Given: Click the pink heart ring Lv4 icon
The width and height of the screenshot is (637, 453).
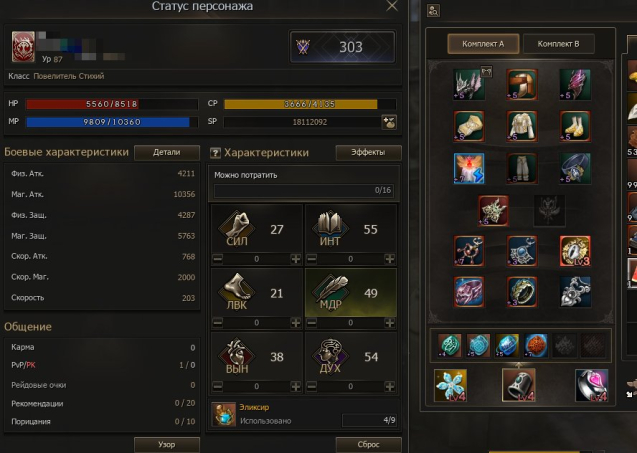Looking at the screenshot, I should pyautogui.click(x=592, y=385).
